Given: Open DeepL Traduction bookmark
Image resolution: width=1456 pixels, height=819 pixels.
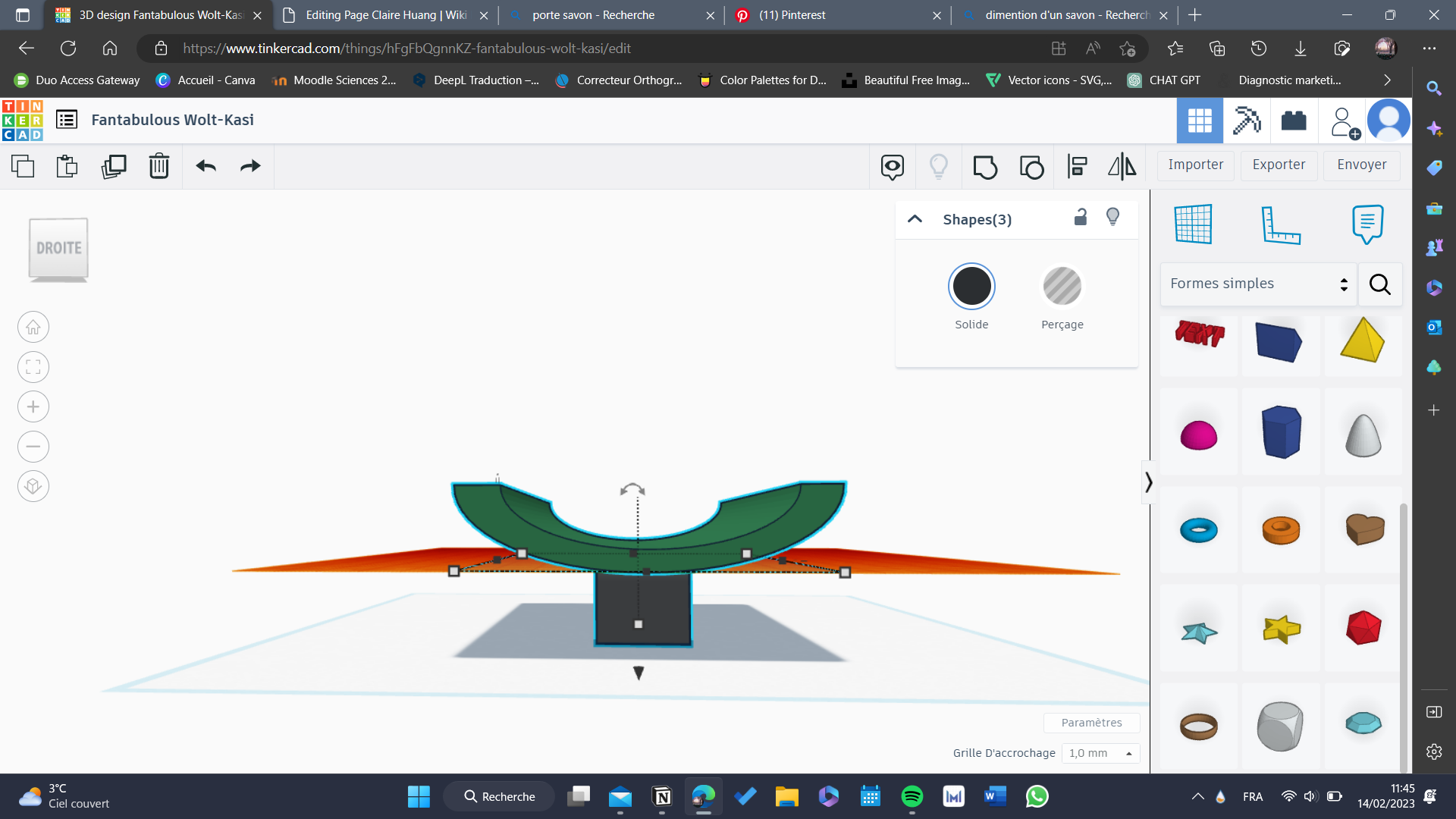Looking at the screenshot, I should pyautogui.click(x=476, y=80).
